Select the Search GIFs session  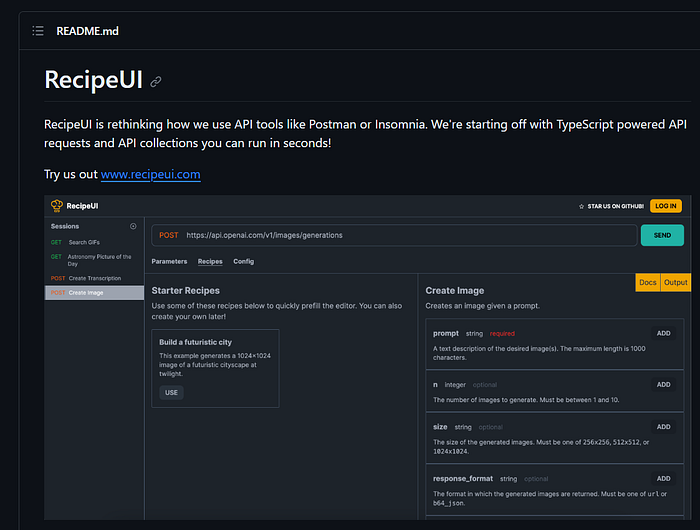(x=94, y=242)
